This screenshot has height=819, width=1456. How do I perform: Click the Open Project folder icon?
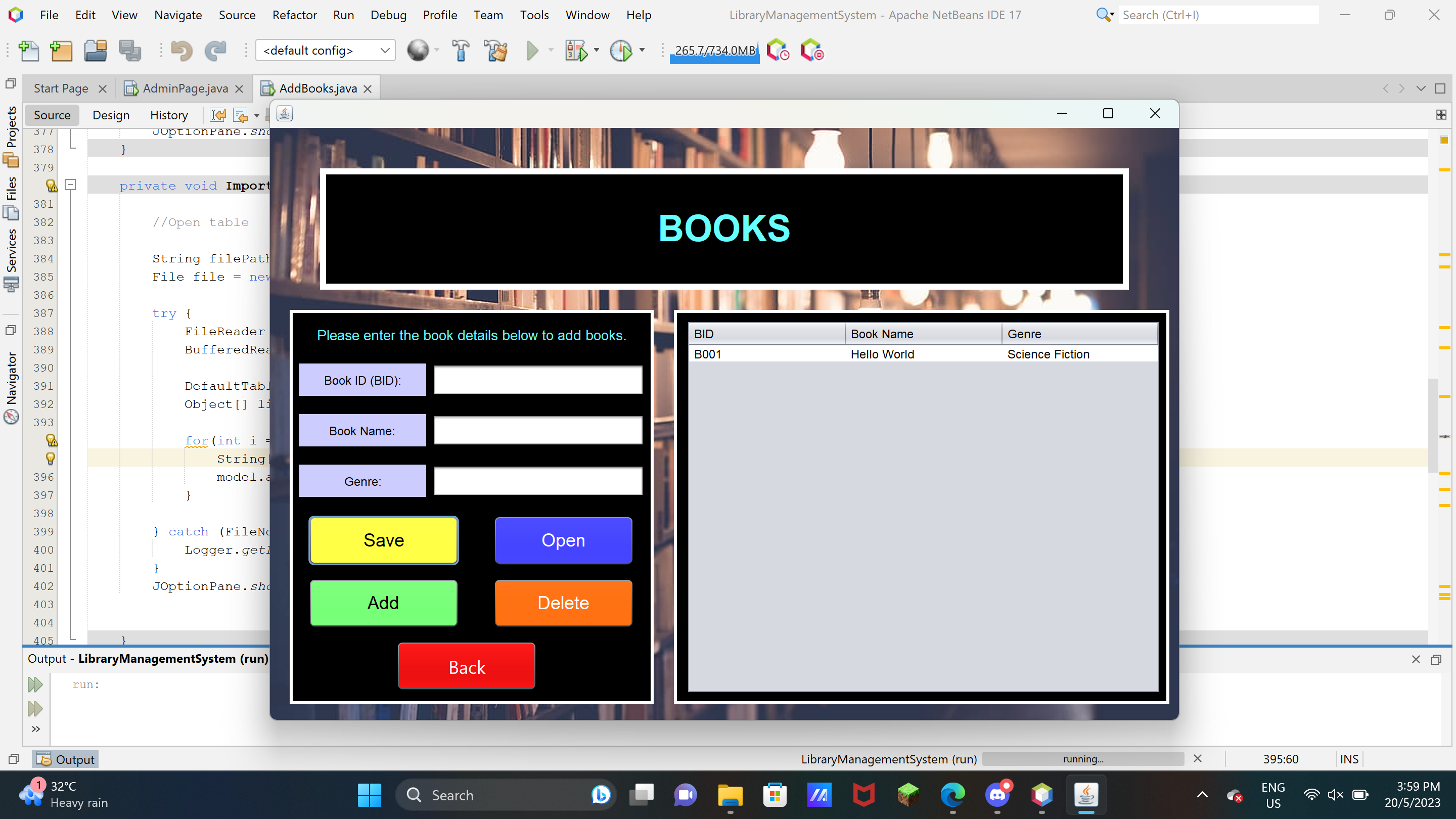click(96, 51)
